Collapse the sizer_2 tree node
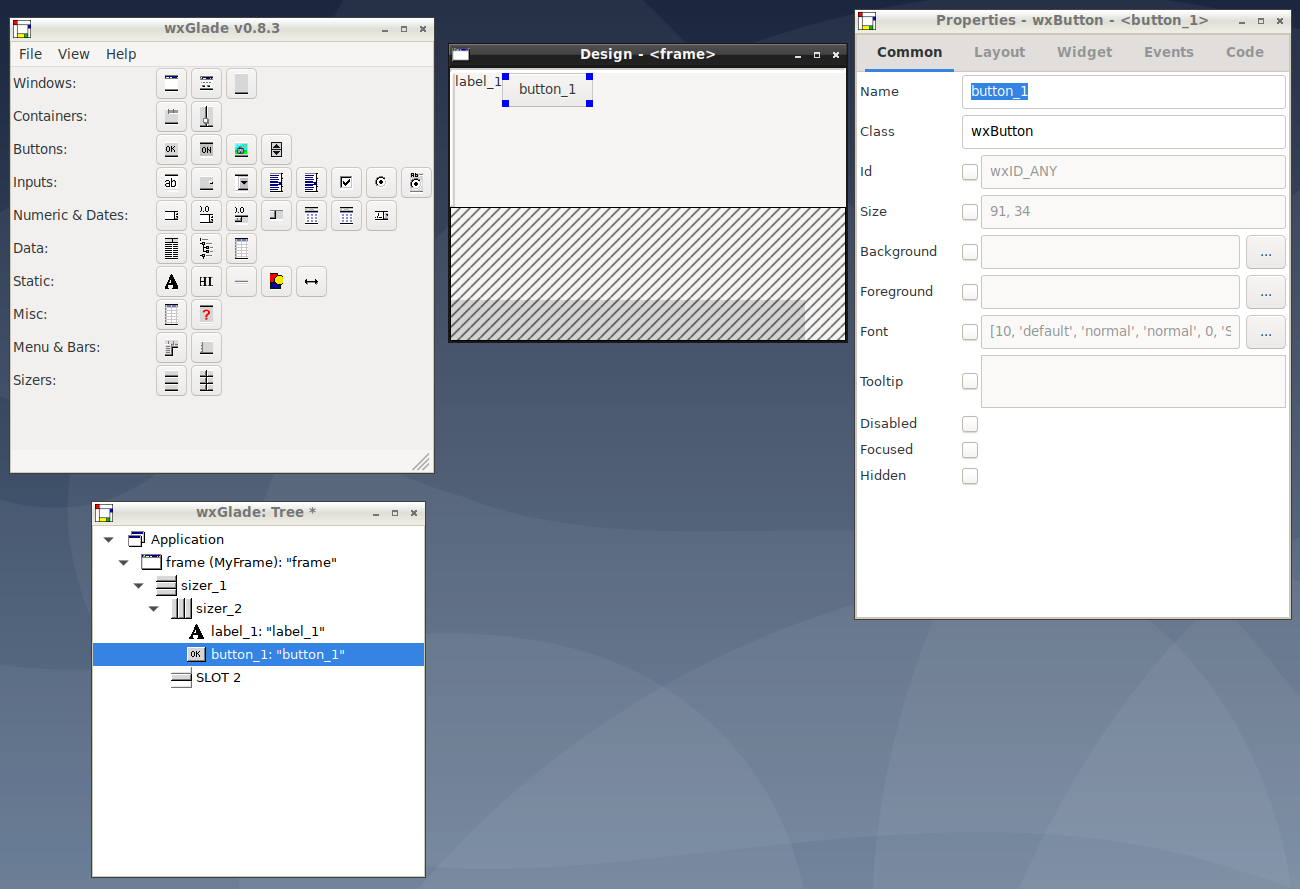The height and width of the screenshot is (889, 1300). pyautogui.click(x=154, y=609)
